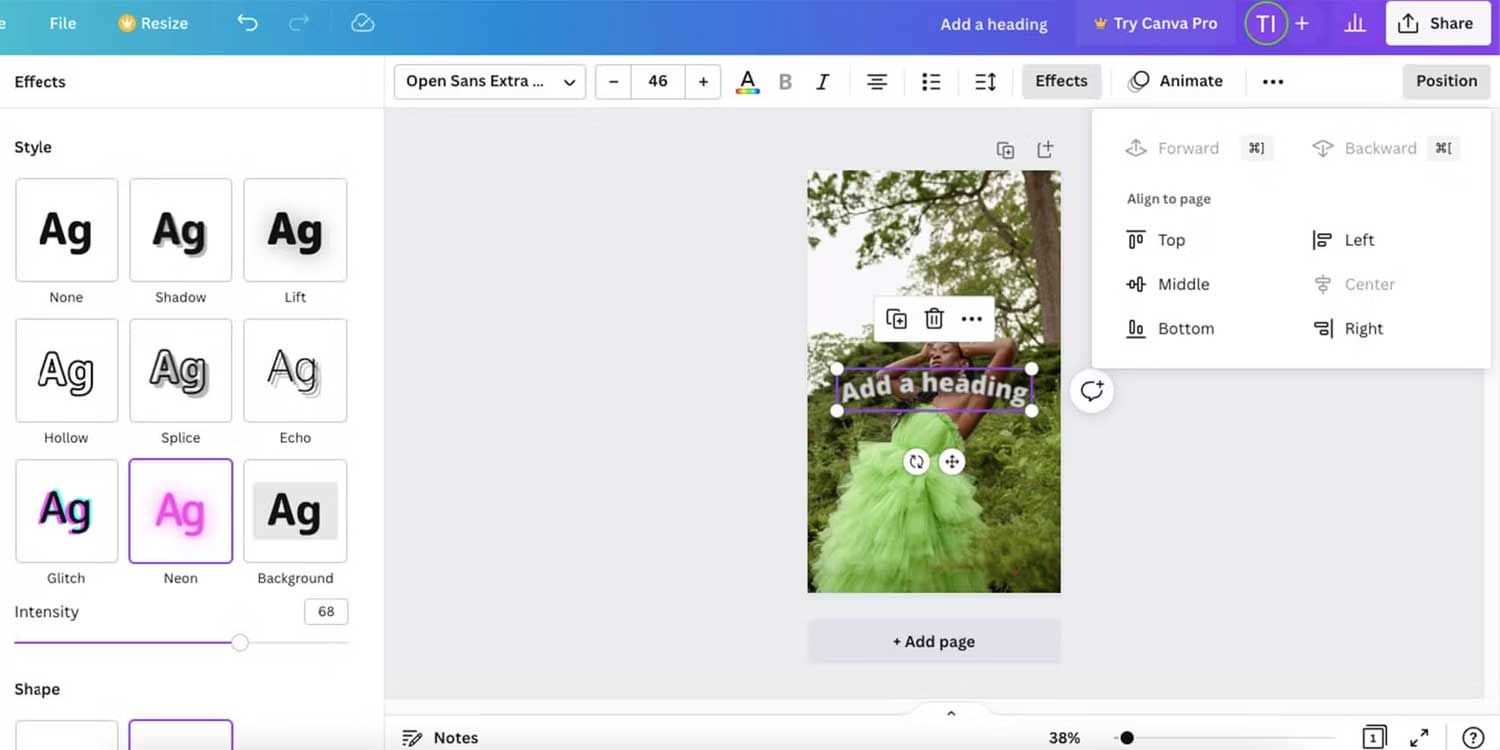Image resolution: width=1500 pixels, height=750 pixels.
Task: Expand the toolbar overflow menu
Action: pos(1272,81)
